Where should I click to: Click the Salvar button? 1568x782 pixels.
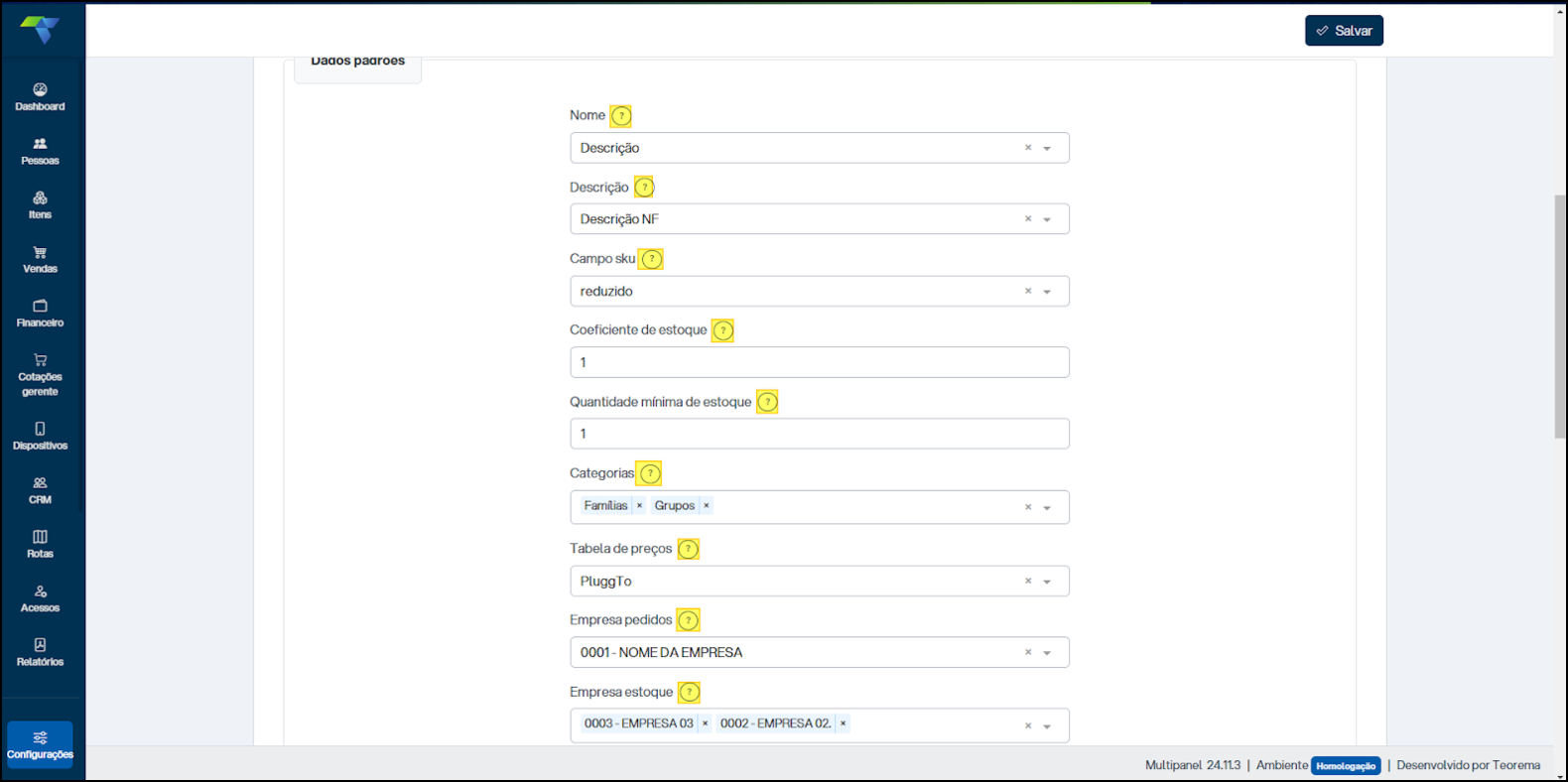click(x=1344, y=31)
